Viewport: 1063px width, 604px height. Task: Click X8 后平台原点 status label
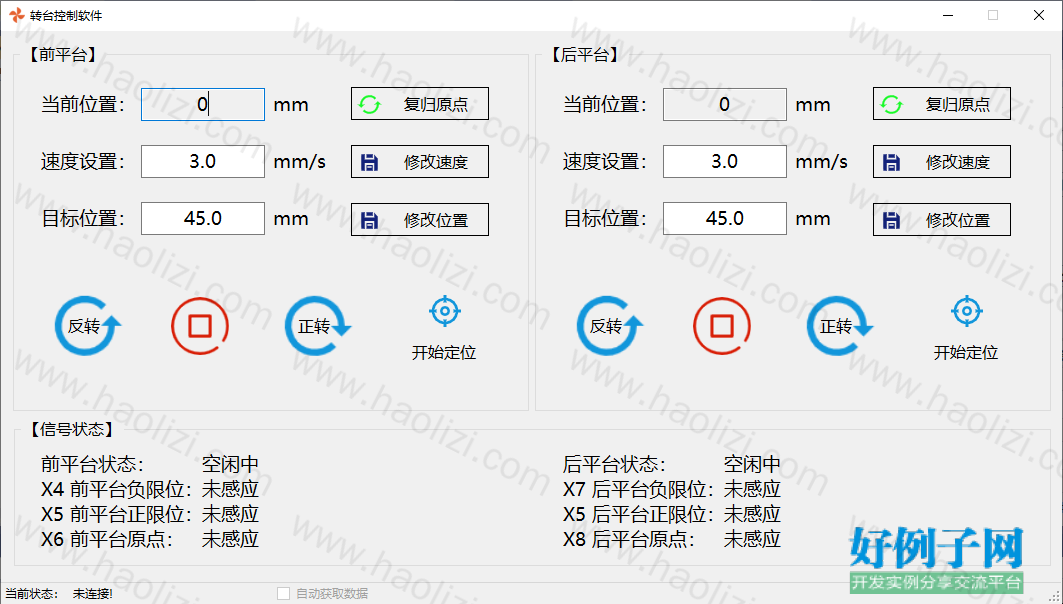click(629, 540)
